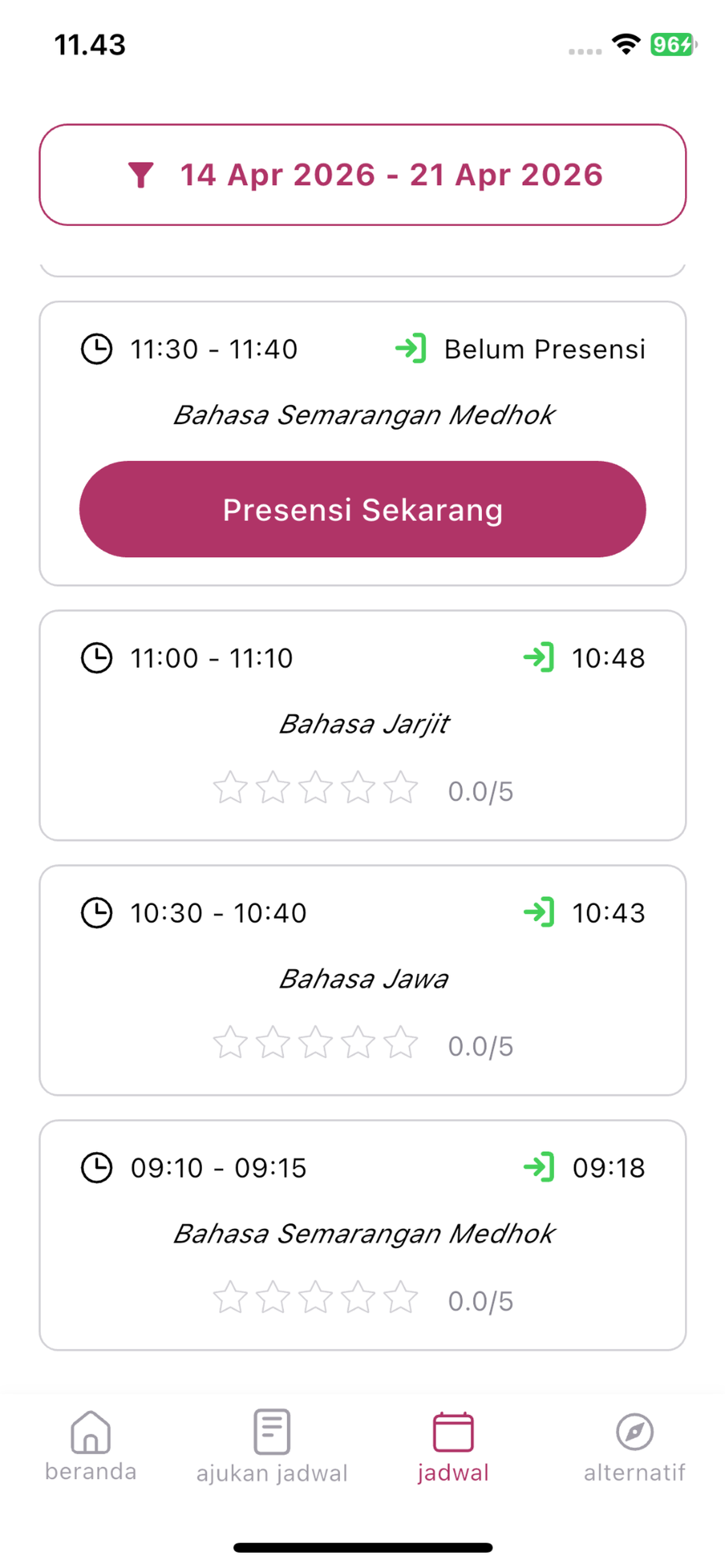Image resolution: width=725 pixels, height=1568 pixels.
Task: Tap the green check-in icon next to Belum Presensi
Action: [411, 349]
